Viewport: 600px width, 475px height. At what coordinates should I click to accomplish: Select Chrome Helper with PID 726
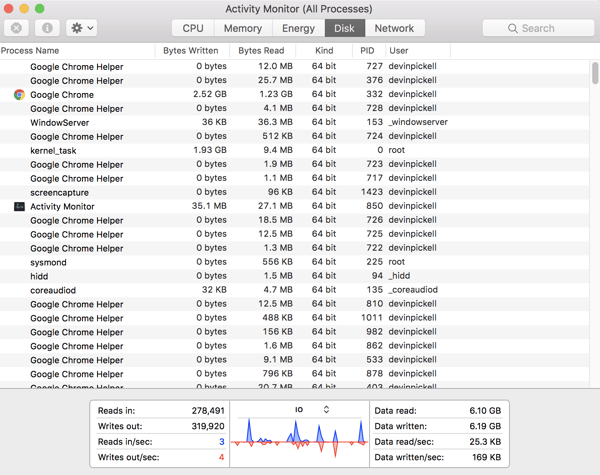tap(294, 220)
